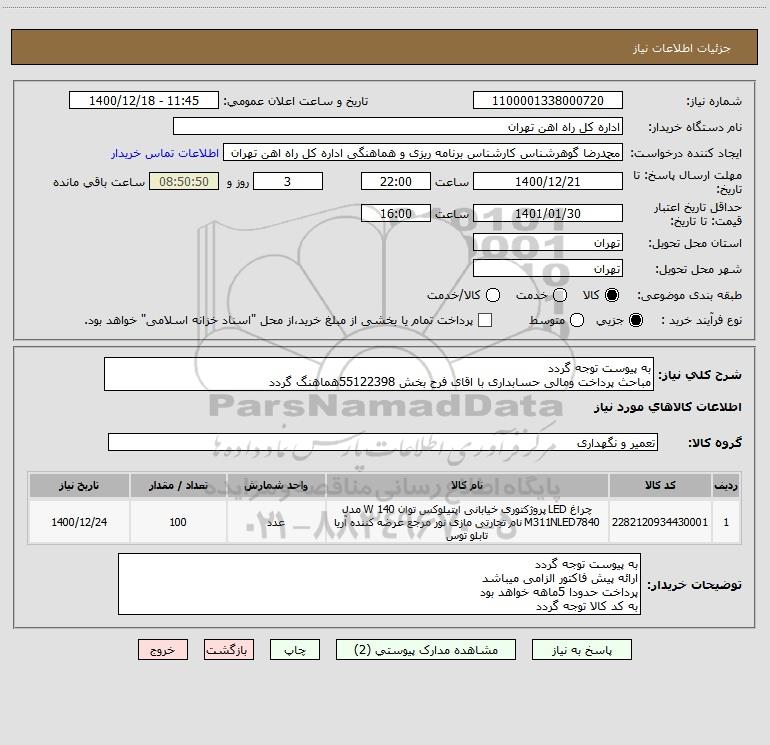770x745 pixels.
Task: Click the buyer name field اداره کل راه اهن تهران
Action: pos(398,126)
